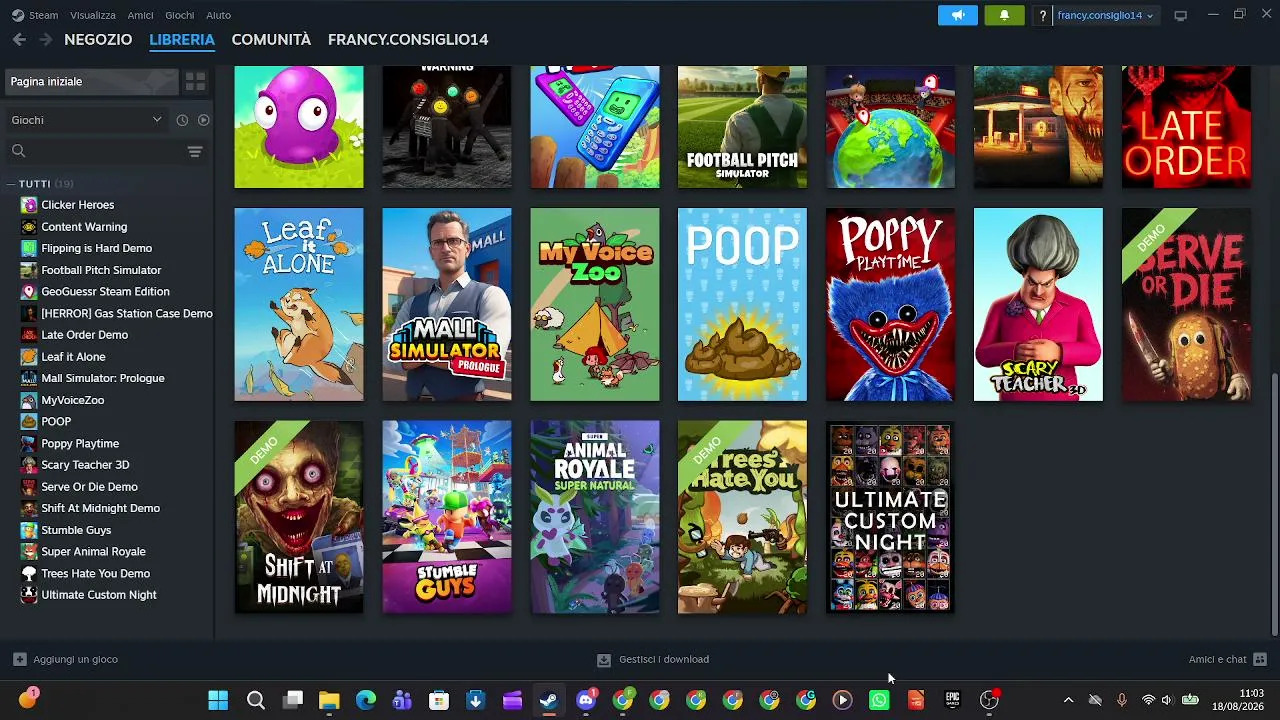Viewport: 1280px width, 720px height.
Task: Open the Scary Teacher 3D cover
Action: pyautogui.click(x=1038, y=304)
